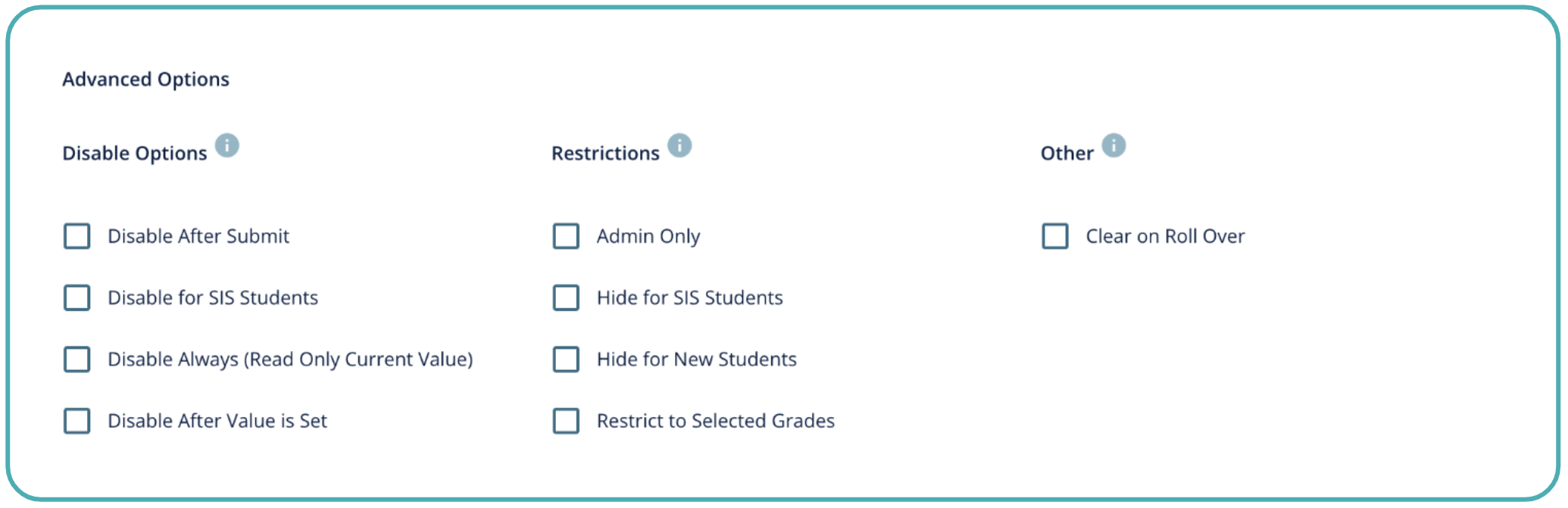Click the Advanced Options heading
This screenshot has width=1568, height=508.
(145, 80)
